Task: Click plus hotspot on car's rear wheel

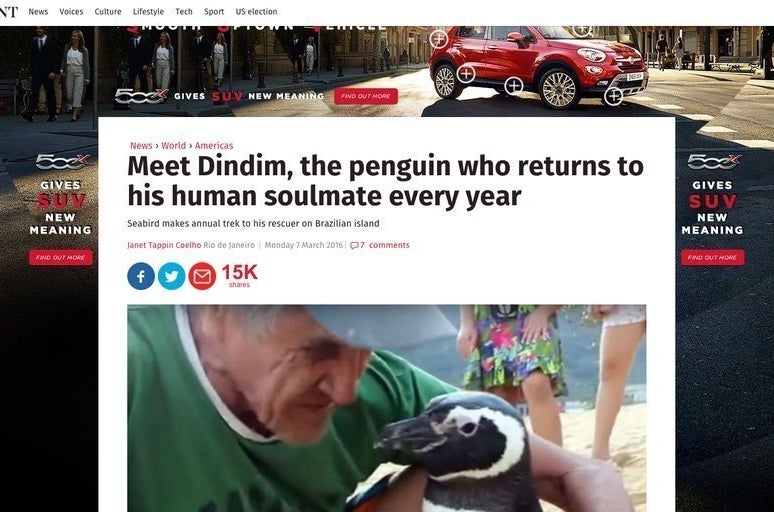Action: (x=466, y=74)
